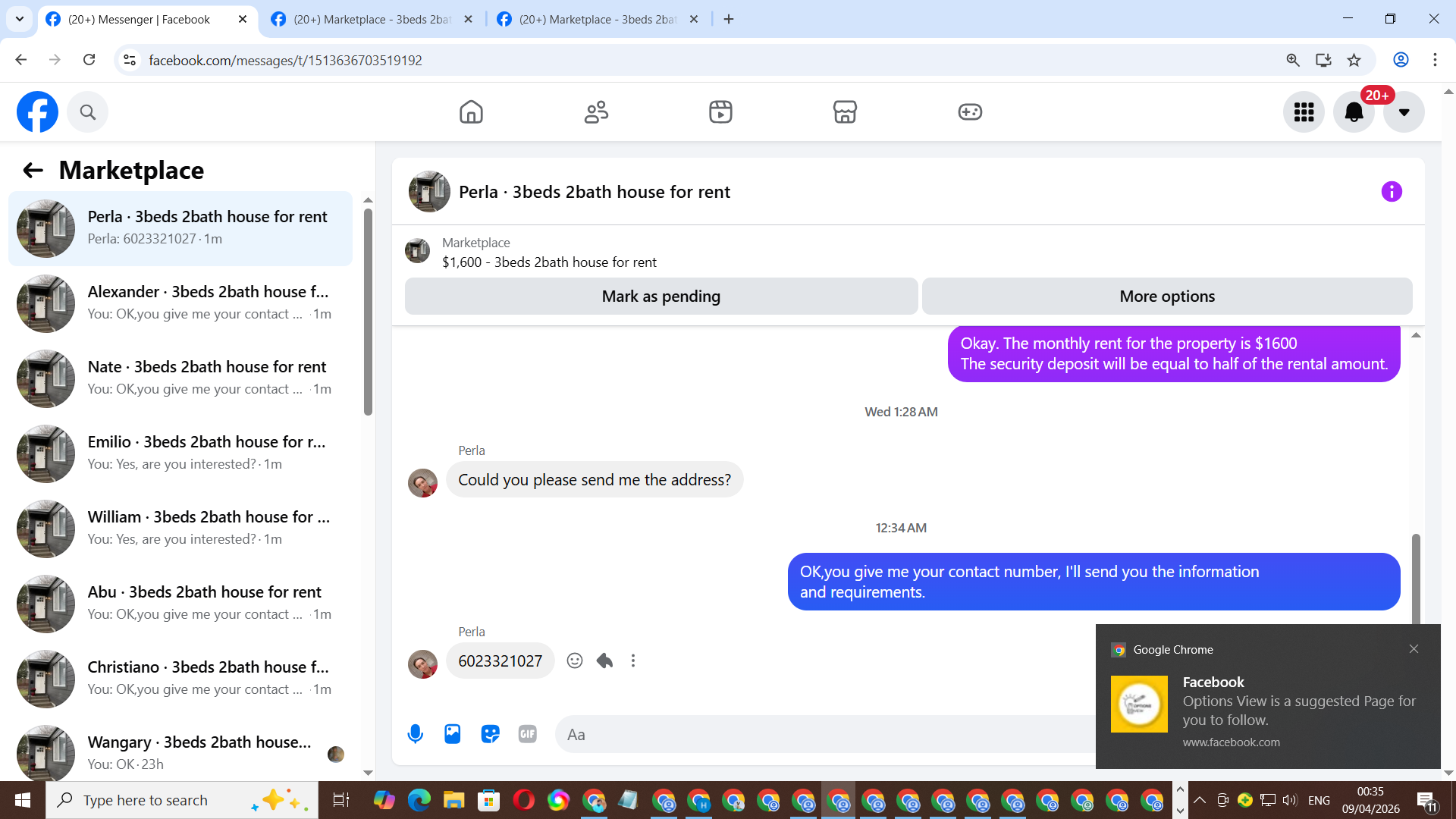Open Facebook Home feed icon
This screenshot has width=1456, height=819.
pyautogui.click(x=471, y=112)
